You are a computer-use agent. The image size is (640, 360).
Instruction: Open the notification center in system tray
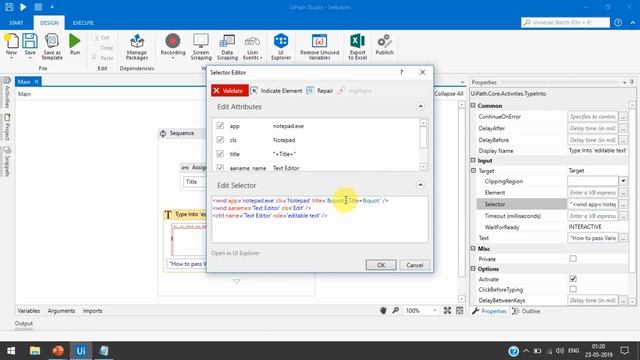(624, 351)
